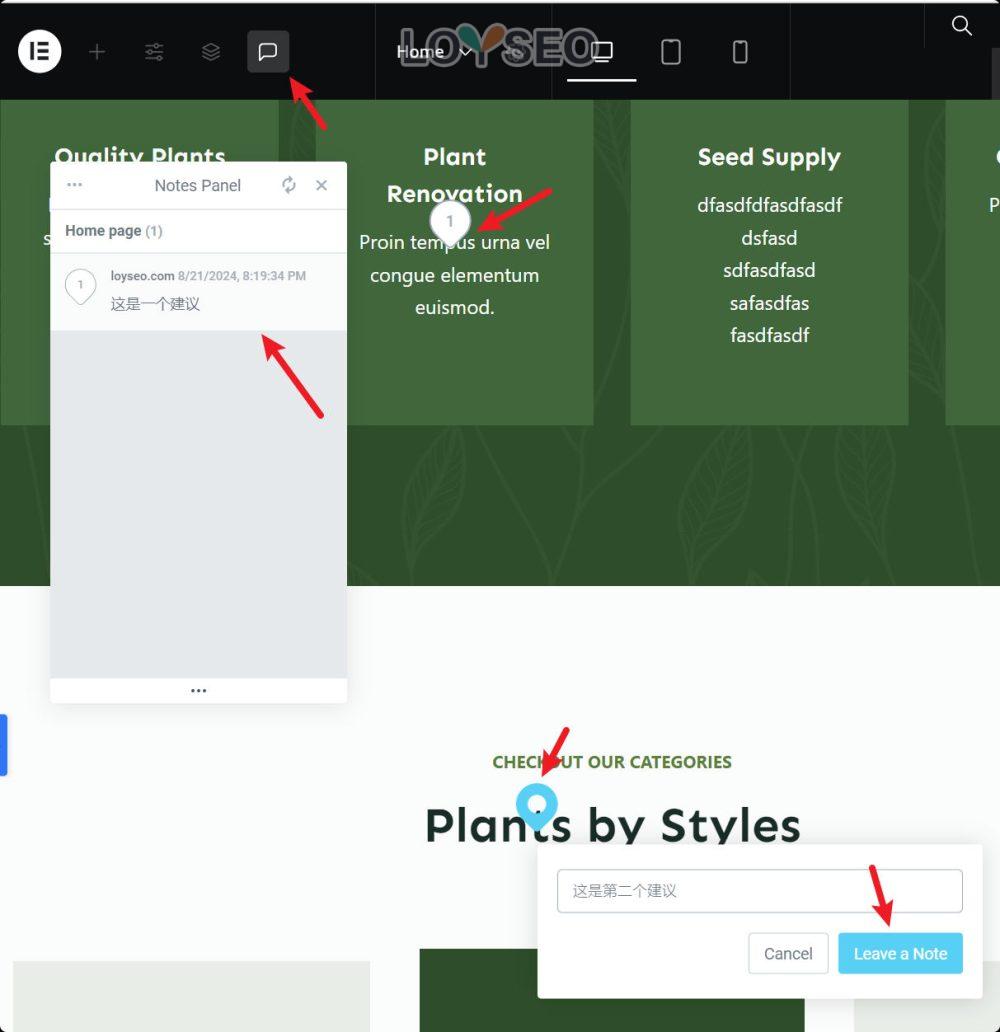Open the search magnifier icon
1000x1032 pixels.
click(x=961, y=26)
